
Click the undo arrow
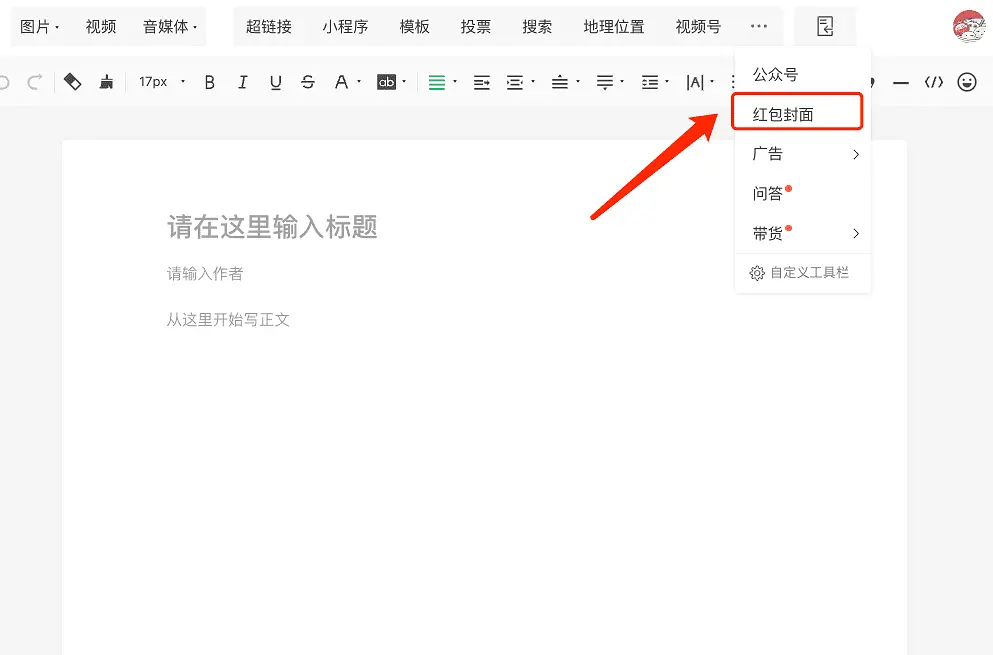(x=6, y=81)
